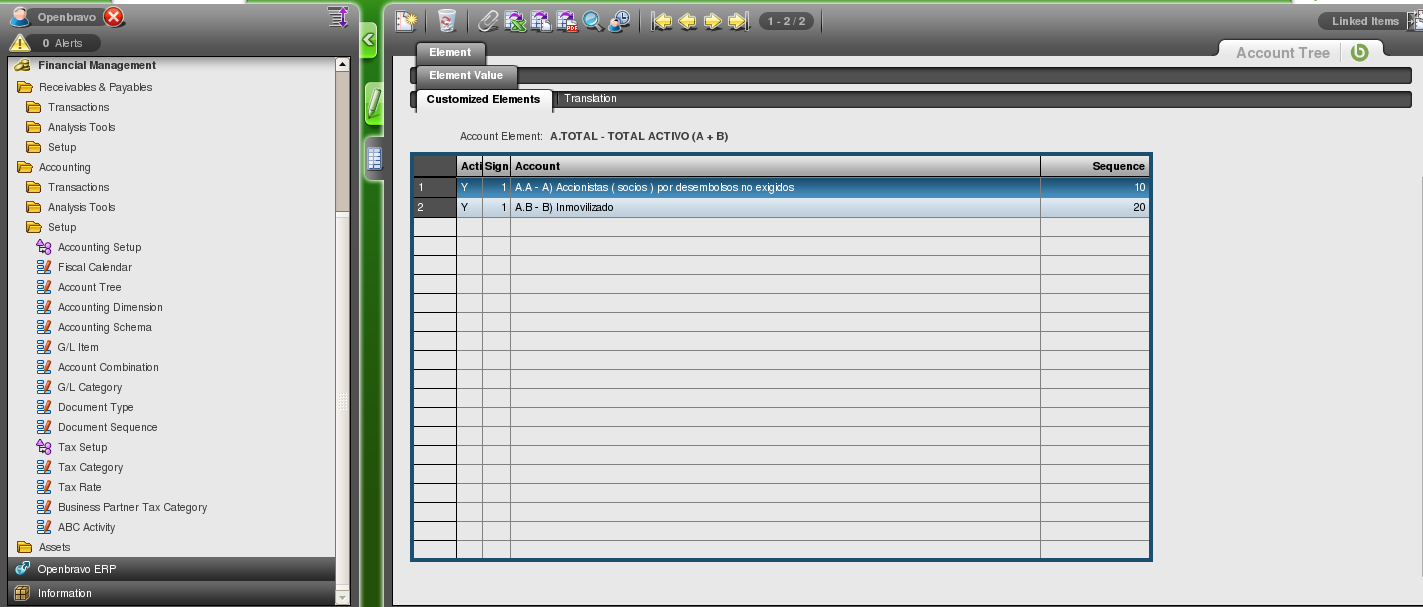Go to the first record

(x=662, y=21)
